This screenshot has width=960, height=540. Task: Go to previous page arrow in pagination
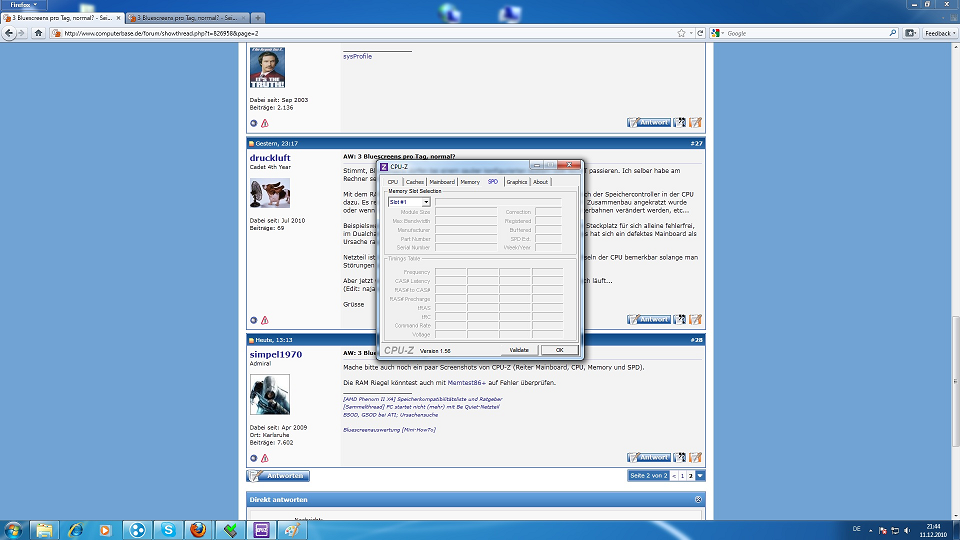pos(674,476)
